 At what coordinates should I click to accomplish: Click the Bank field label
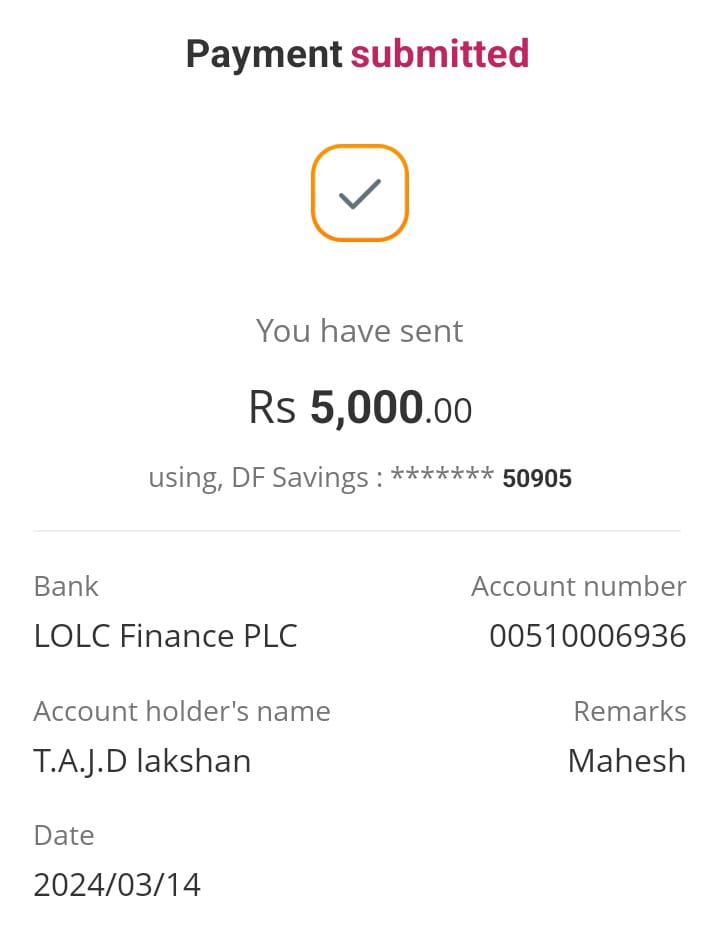pos(66,586)
